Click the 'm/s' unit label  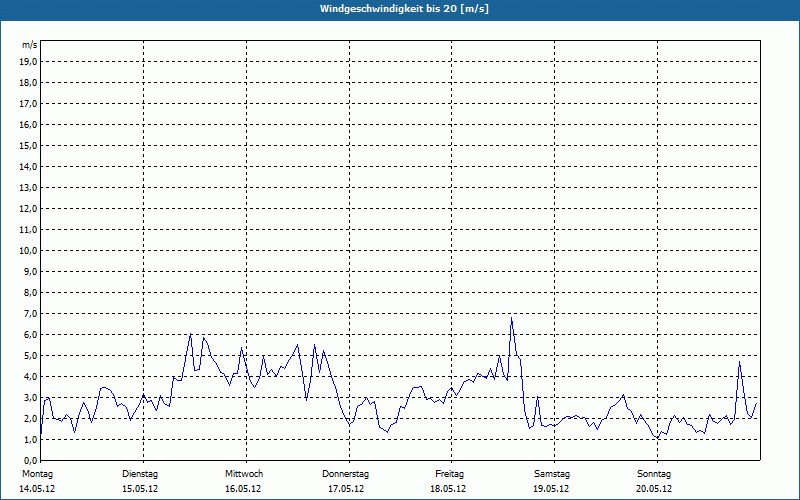tap(29, 45)
